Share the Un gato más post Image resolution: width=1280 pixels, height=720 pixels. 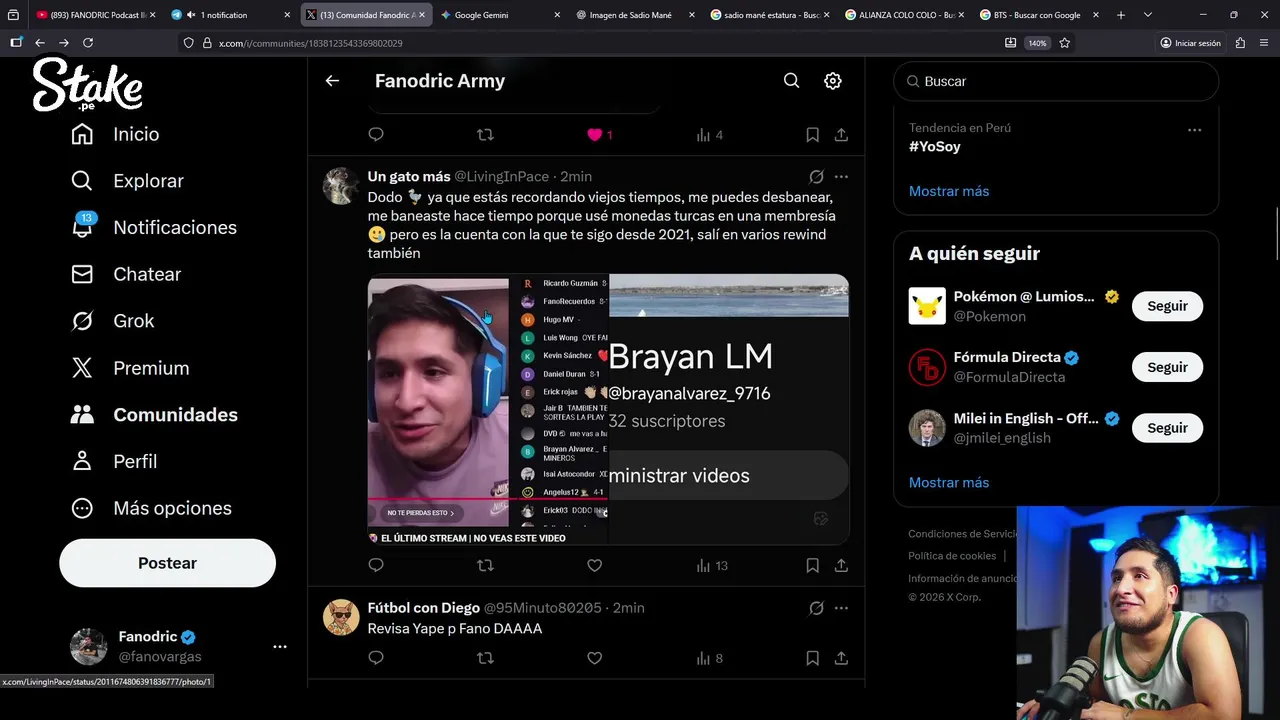coord(841,565)
